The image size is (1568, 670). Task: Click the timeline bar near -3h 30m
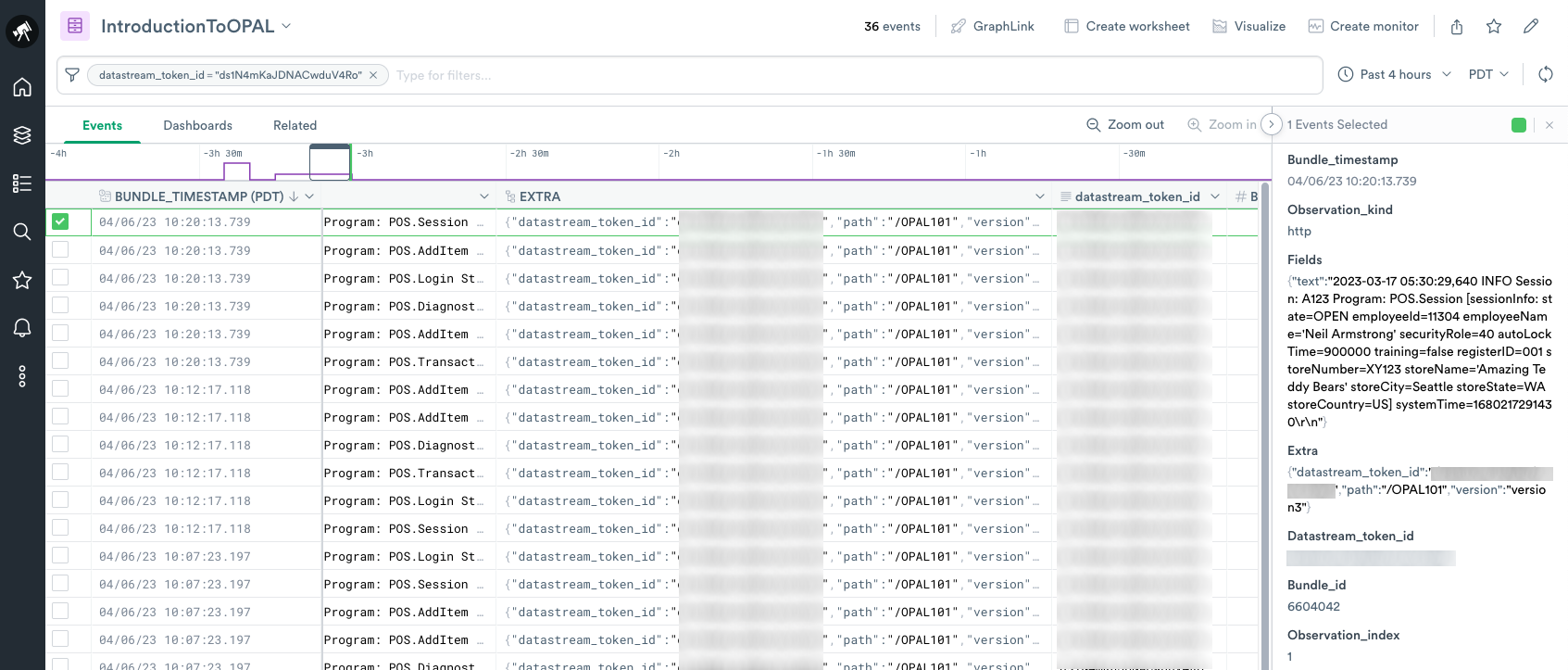(237, 171)
